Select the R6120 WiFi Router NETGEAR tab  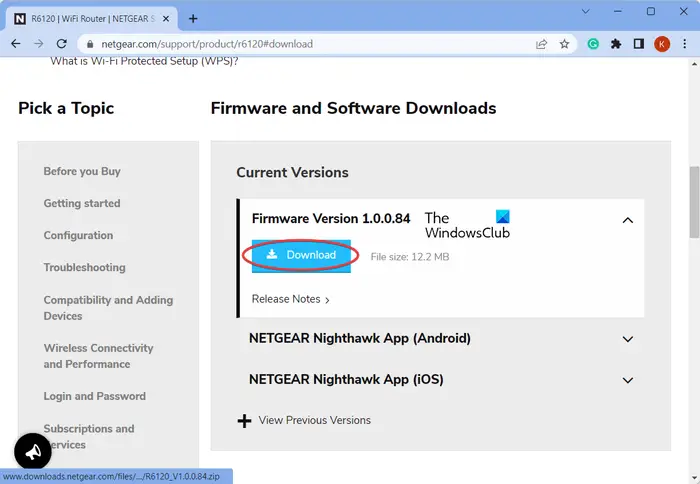[x=92, y=19]
